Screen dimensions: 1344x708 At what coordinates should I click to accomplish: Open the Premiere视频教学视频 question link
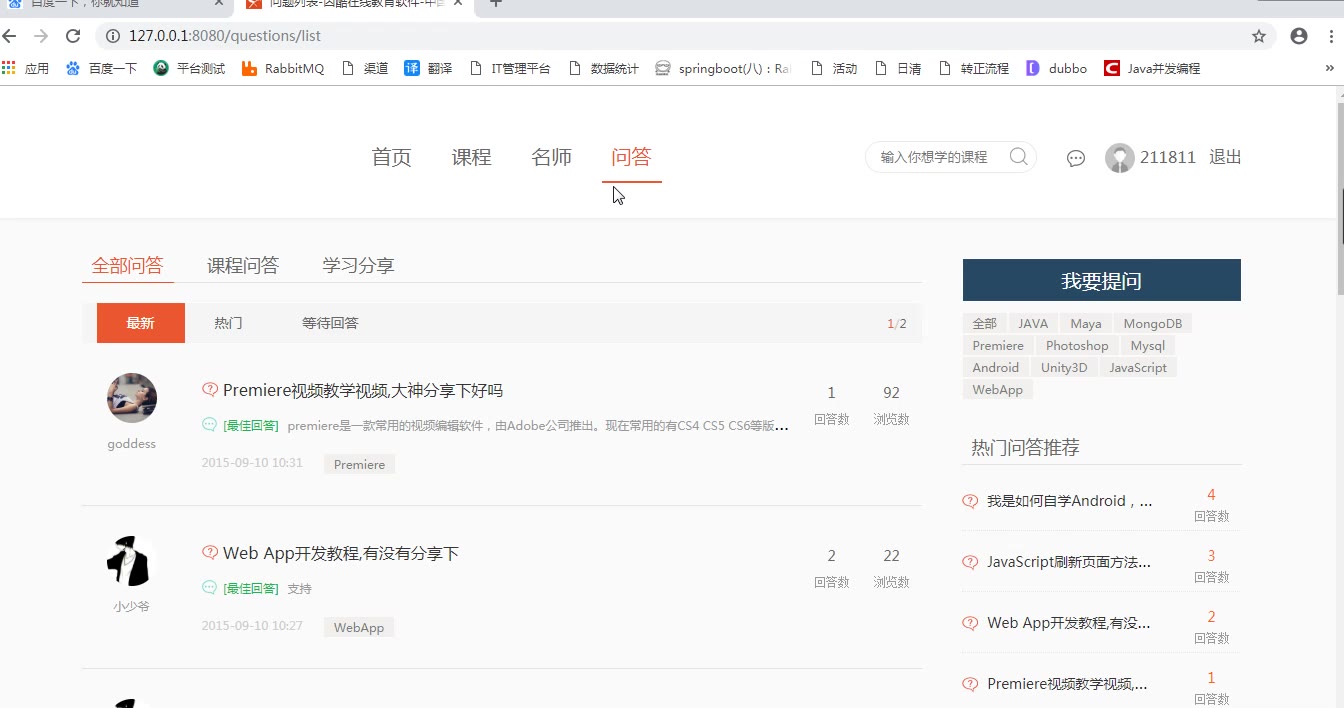point(363,391)
